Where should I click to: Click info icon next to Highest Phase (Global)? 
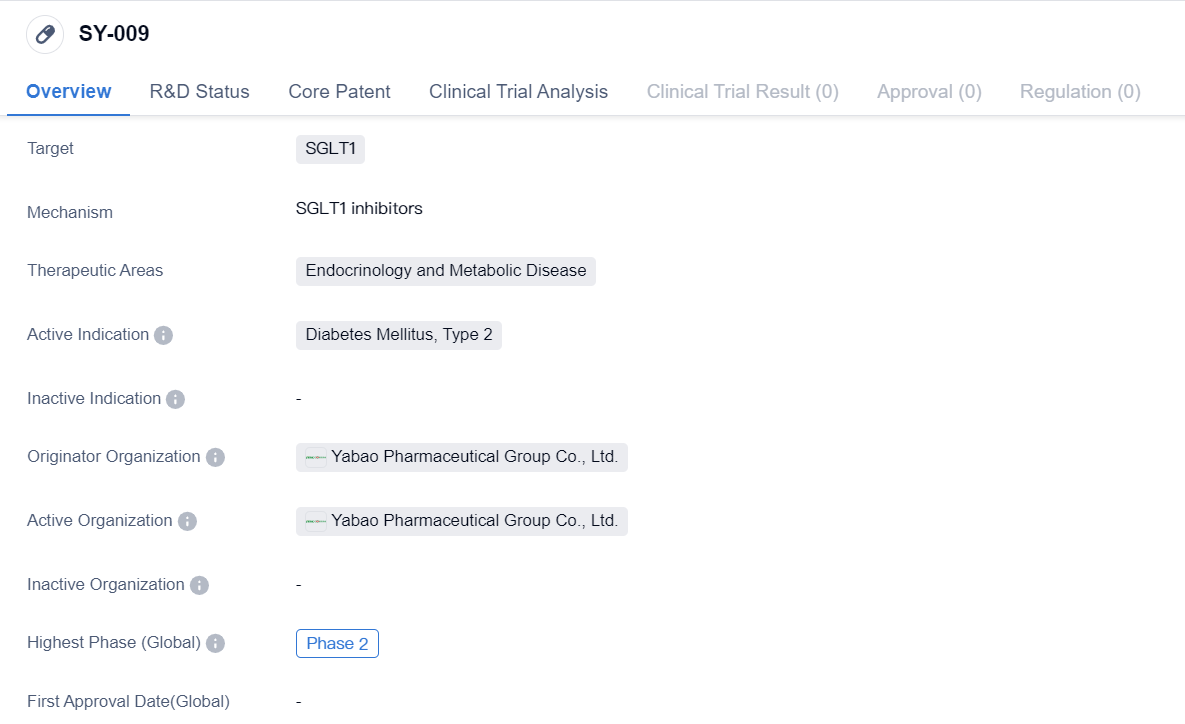click(x=215, y=643)
